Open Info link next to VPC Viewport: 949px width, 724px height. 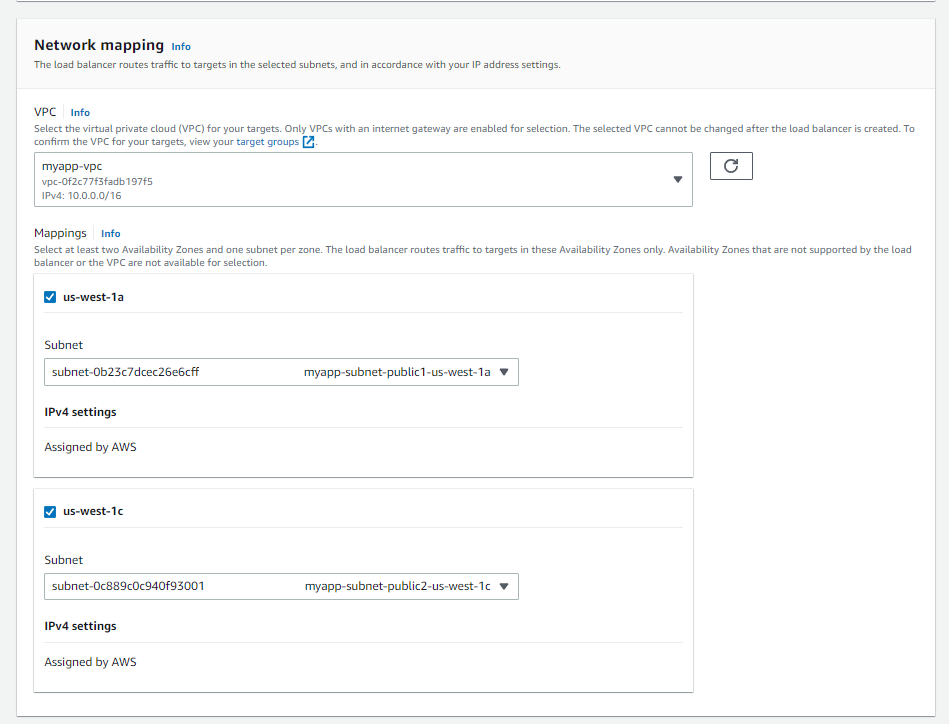pos(80,113)
